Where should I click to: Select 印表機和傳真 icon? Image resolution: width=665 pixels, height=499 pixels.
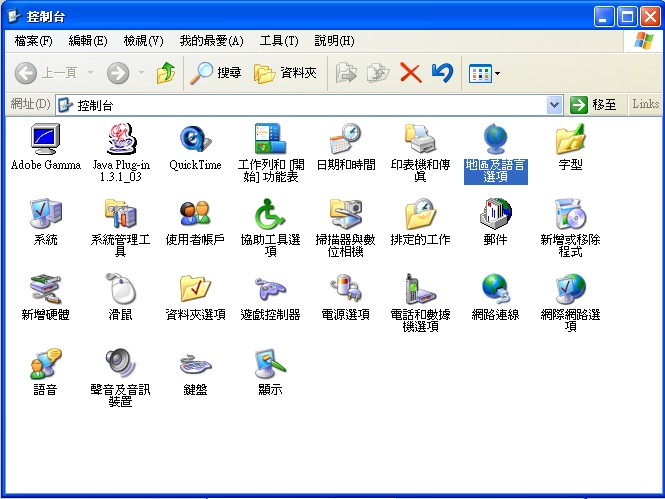pos(420,139)
